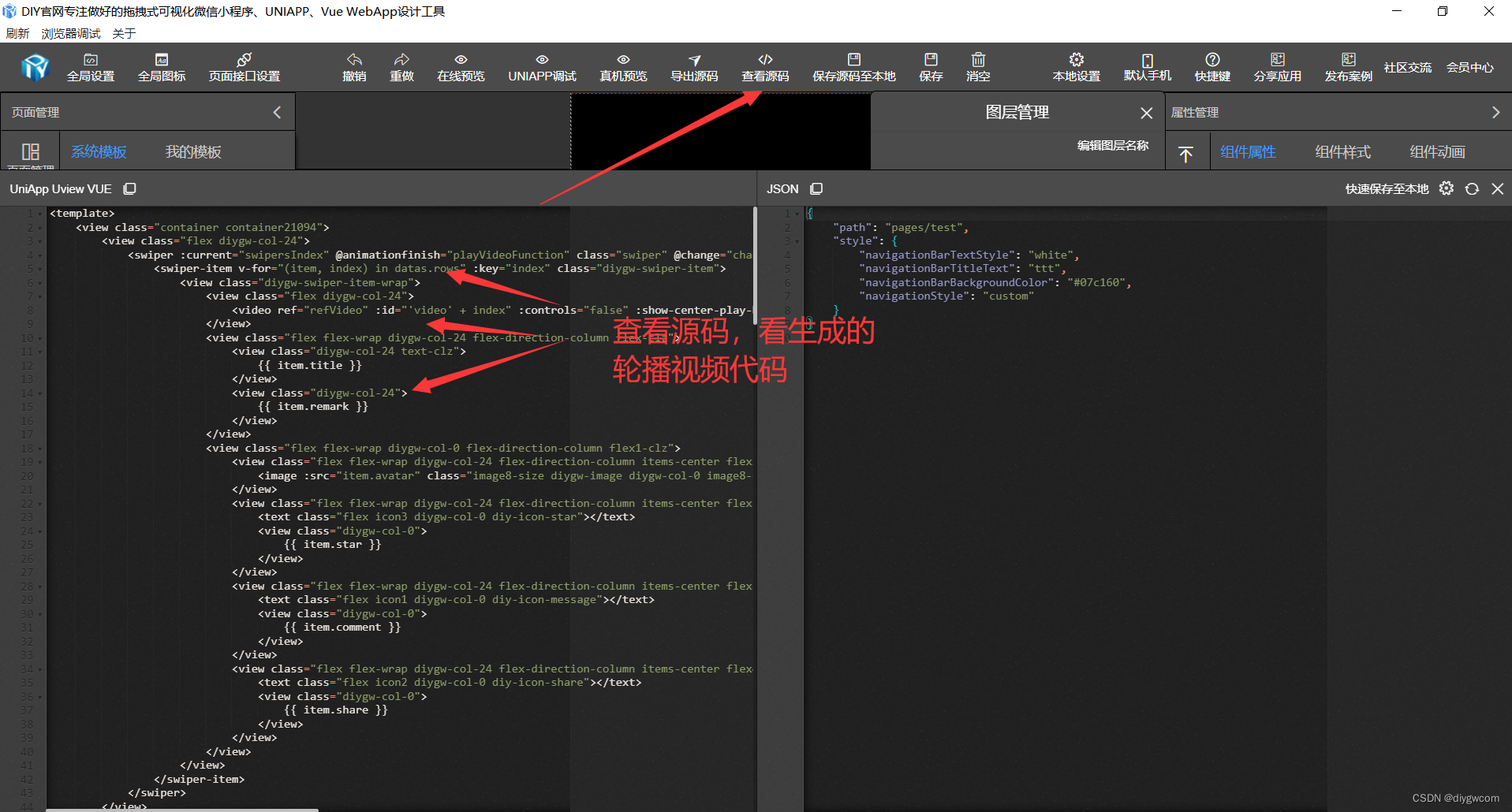Click the code editor vertical scrollbar

(755, 266)
